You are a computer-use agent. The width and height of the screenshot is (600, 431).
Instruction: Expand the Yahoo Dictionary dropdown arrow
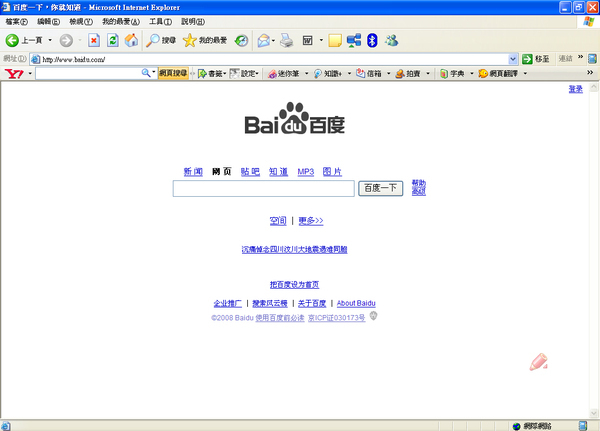pos(471,73)
